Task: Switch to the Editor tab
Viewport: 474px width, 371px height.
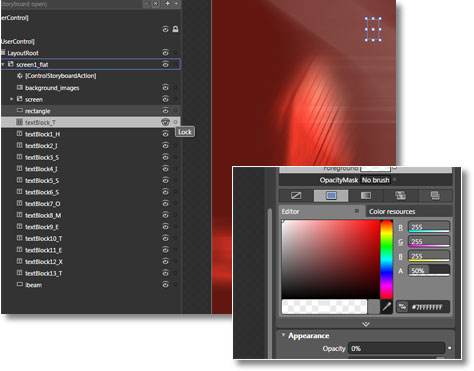Action: 290,211
